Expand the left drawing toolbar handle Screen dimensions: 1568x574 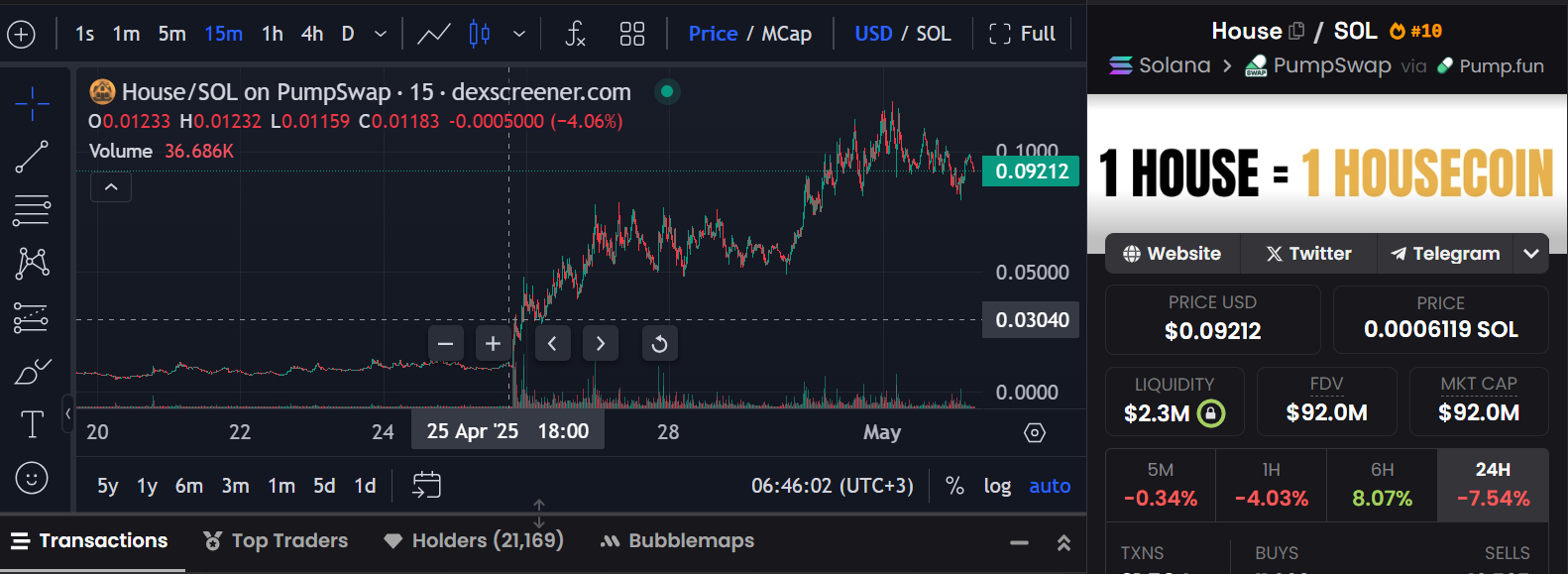click(x=67, y=413)
